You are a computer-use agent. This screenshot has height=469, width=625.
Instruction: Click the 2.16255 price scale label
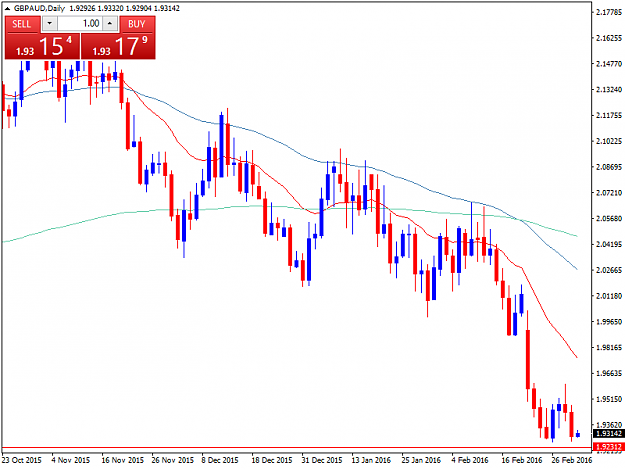(609, 38)
